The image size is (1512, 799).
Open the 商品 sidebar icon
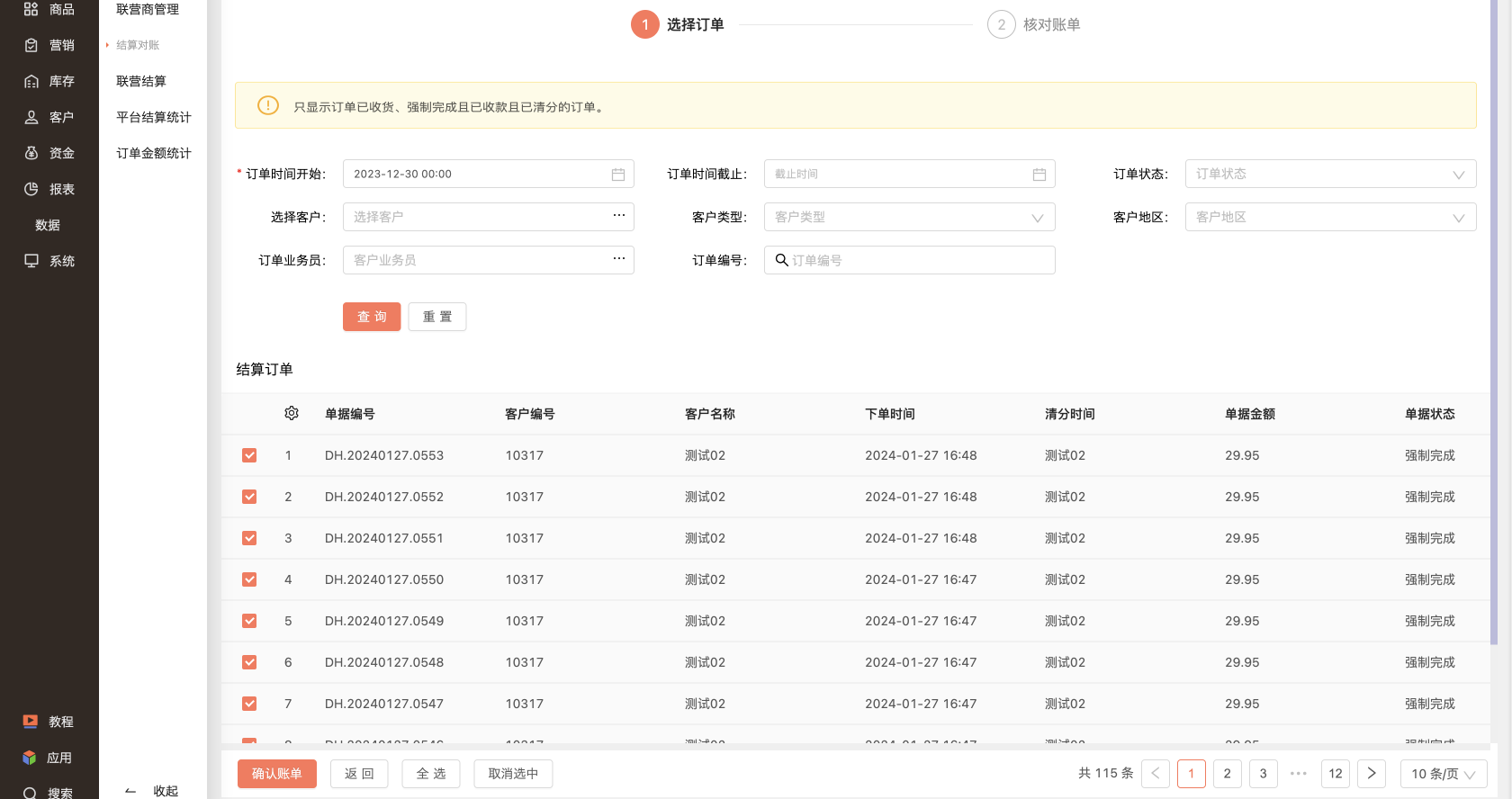pos(31,9)
